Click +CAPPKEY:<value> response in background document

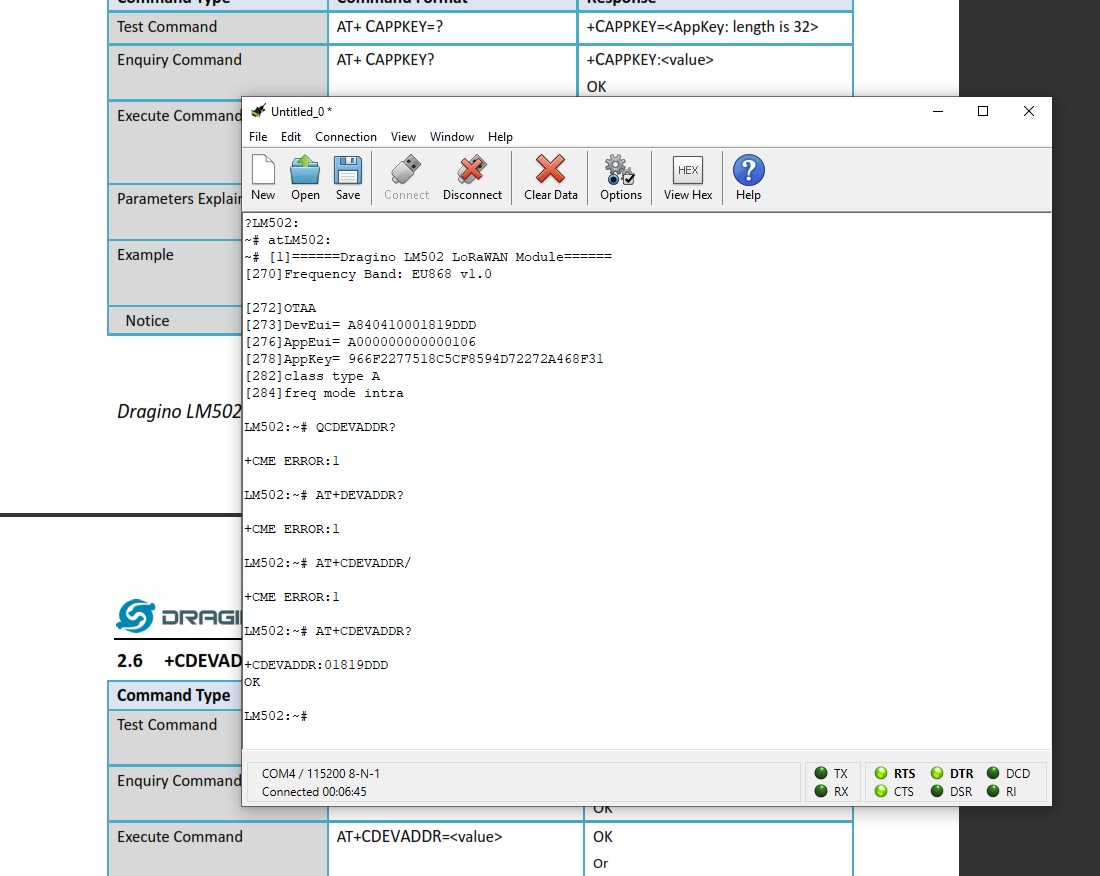coord(650,60)
